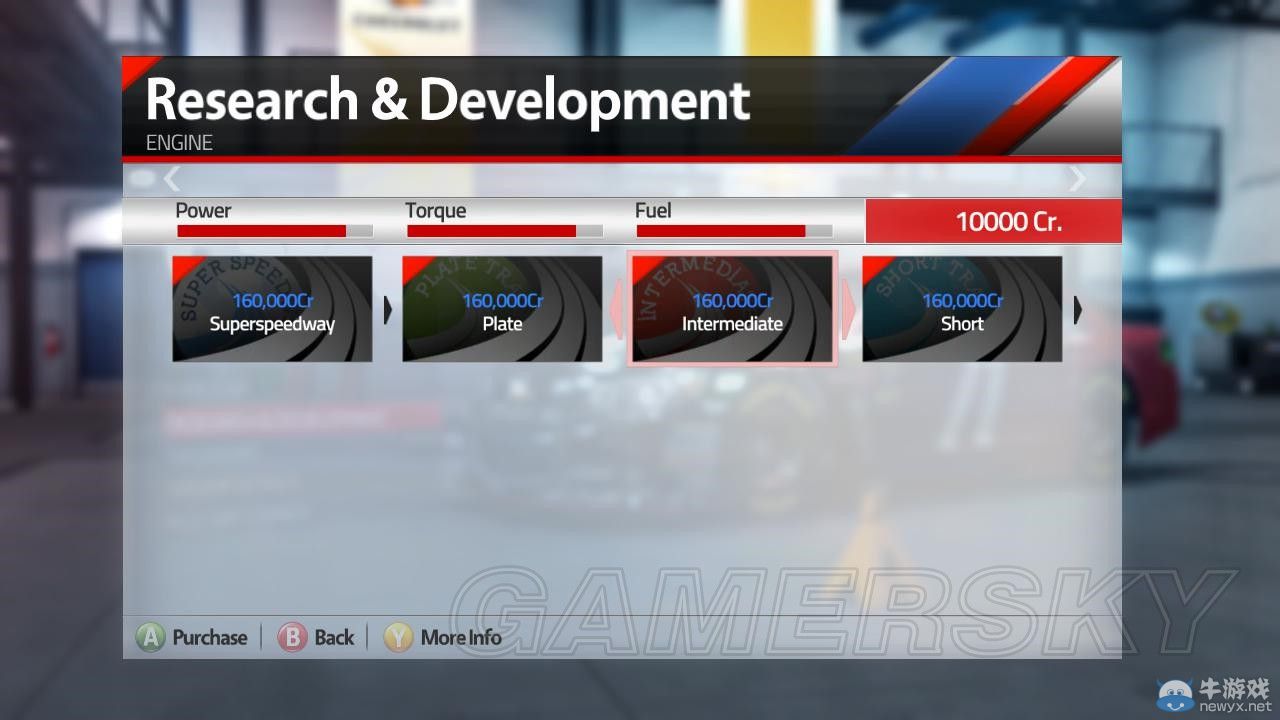The height and width of the screenshot is (720, 1280).
Task: Select the Superspeedway engine upgrade card
Action: [x=272, y=309]
